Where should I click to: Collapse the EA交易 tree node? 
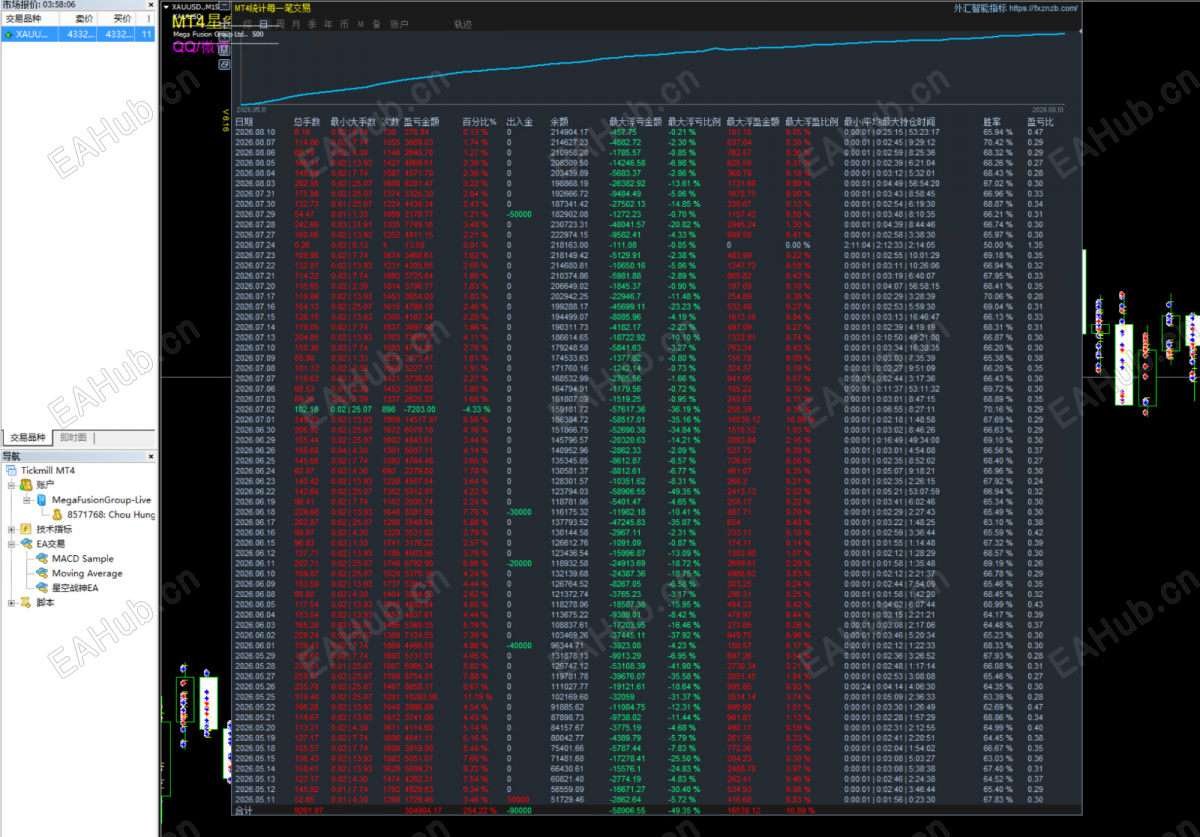(x=12, y=544)
